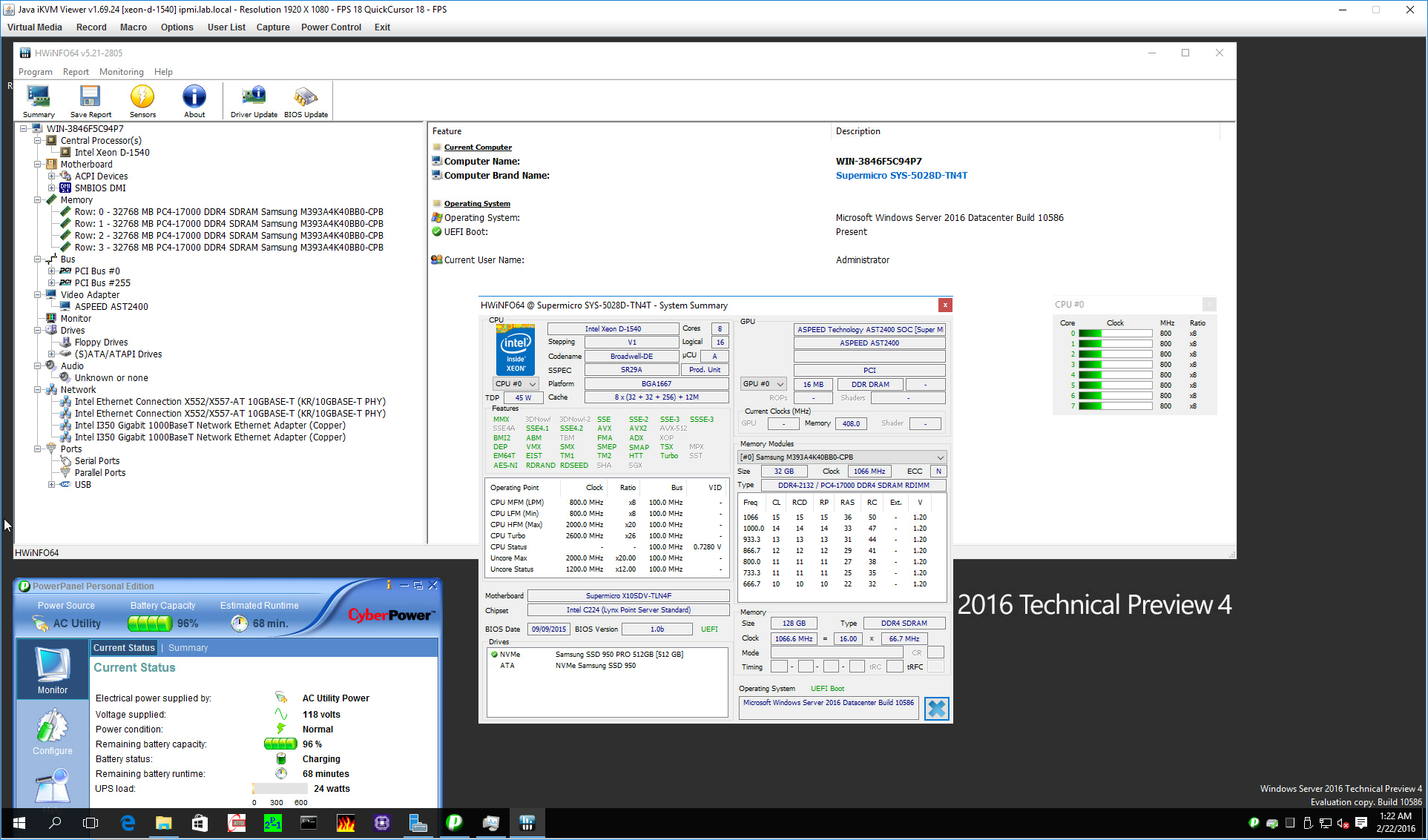This screenshot has width=1428, height=840.
Task: Open the purple CPU chip taskbar icon
Action: 382,823
